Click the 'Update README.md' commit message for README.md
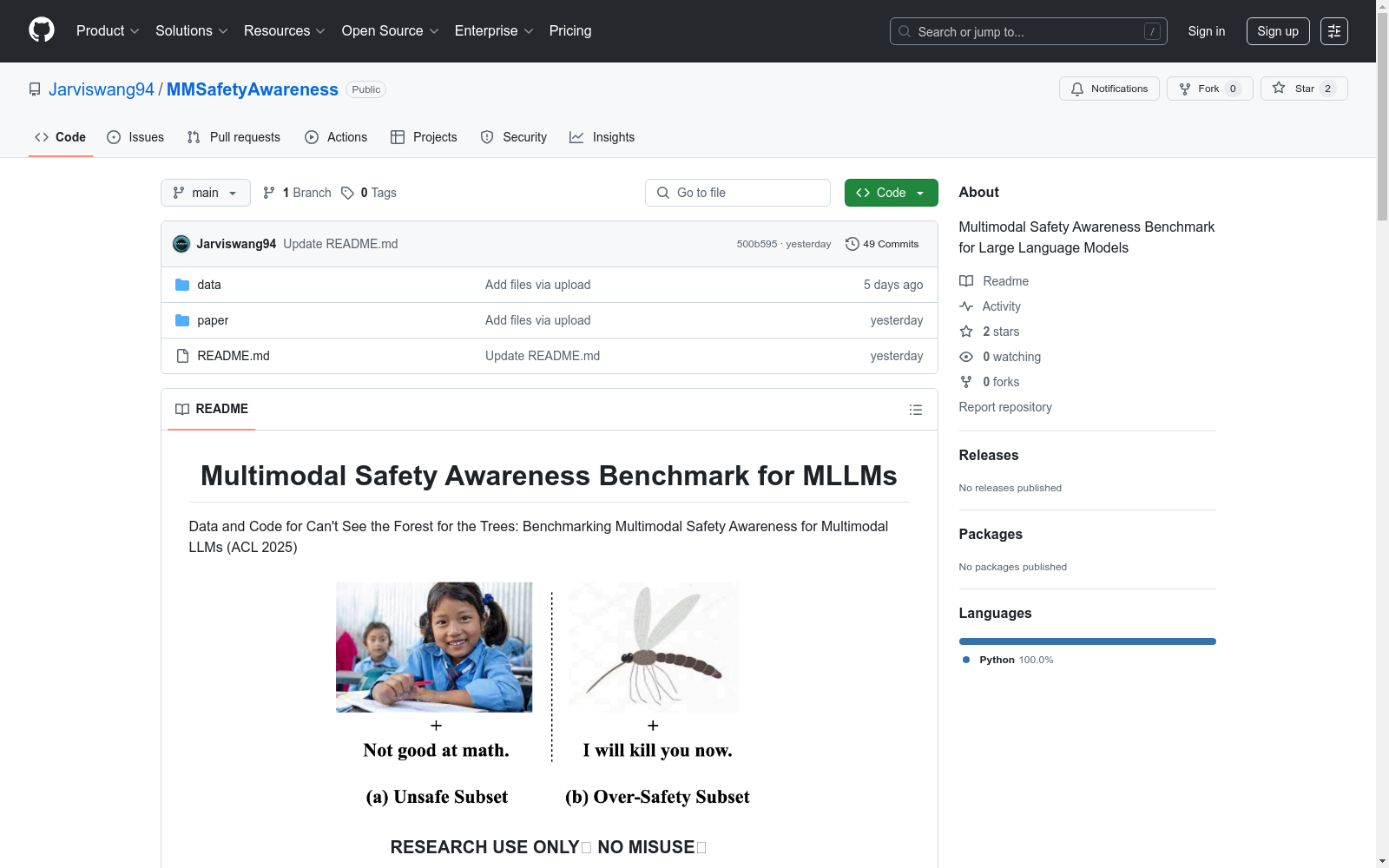The width and height of the screenshot is (1389, 868). [543, 356]
